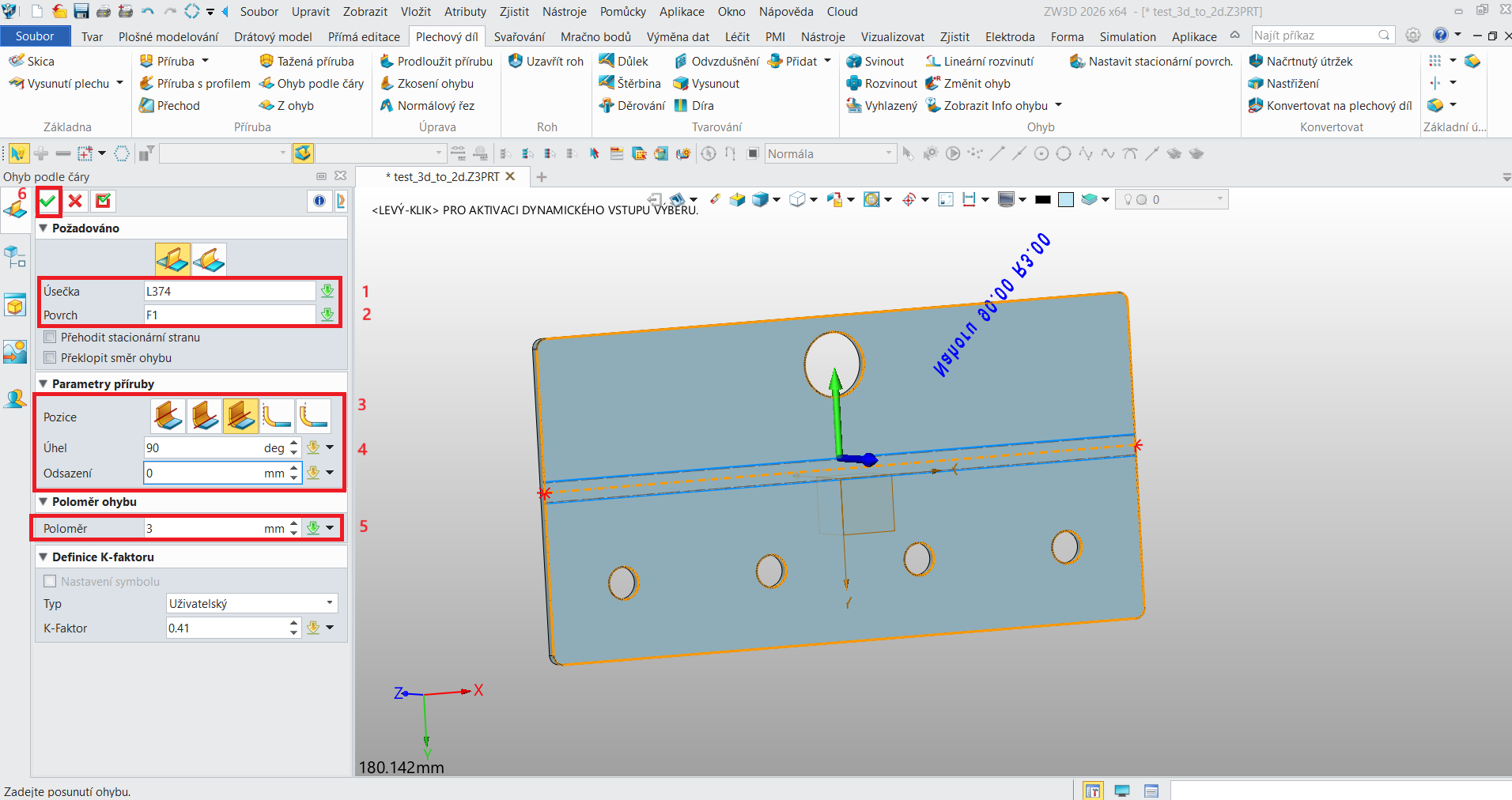1512x800 pixels.
Task: Collapse the Parametry příruby section
Action: pyautogui.click(x=43, y=383)
